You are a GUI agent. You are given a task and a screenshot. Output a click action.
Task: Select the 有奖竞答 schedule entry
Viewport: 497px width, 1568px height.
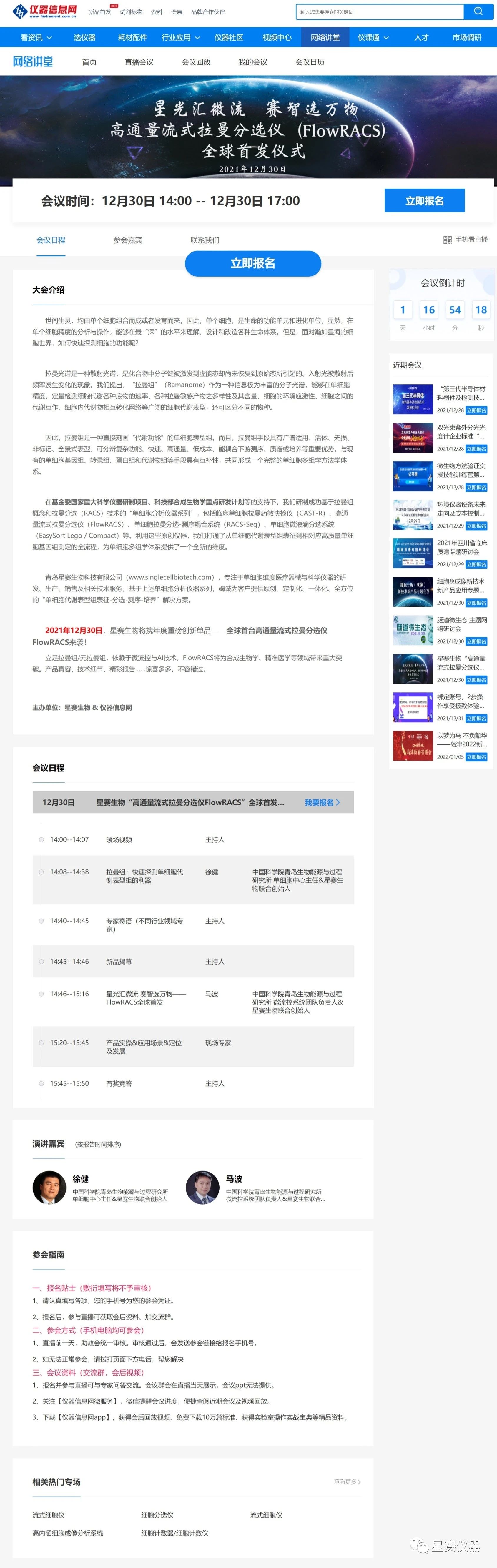[119, 1083]
